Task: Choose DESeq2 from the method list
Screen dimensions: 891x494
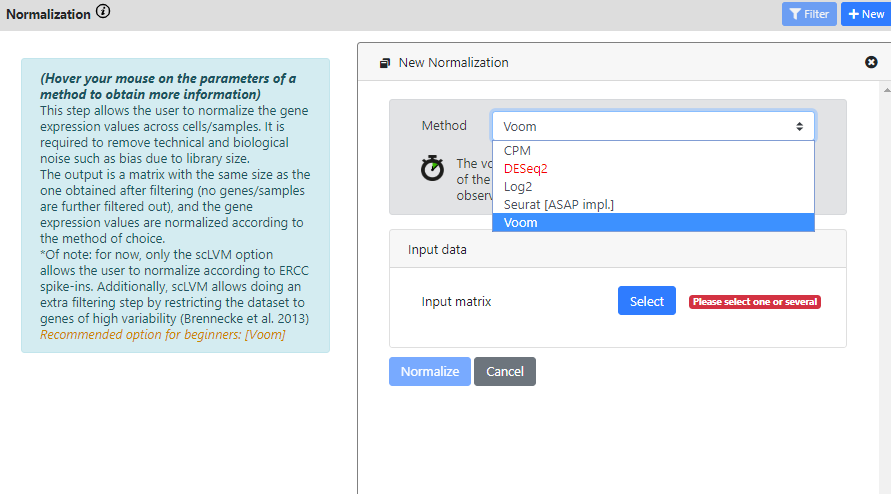Action: click(x=653, y=169)
